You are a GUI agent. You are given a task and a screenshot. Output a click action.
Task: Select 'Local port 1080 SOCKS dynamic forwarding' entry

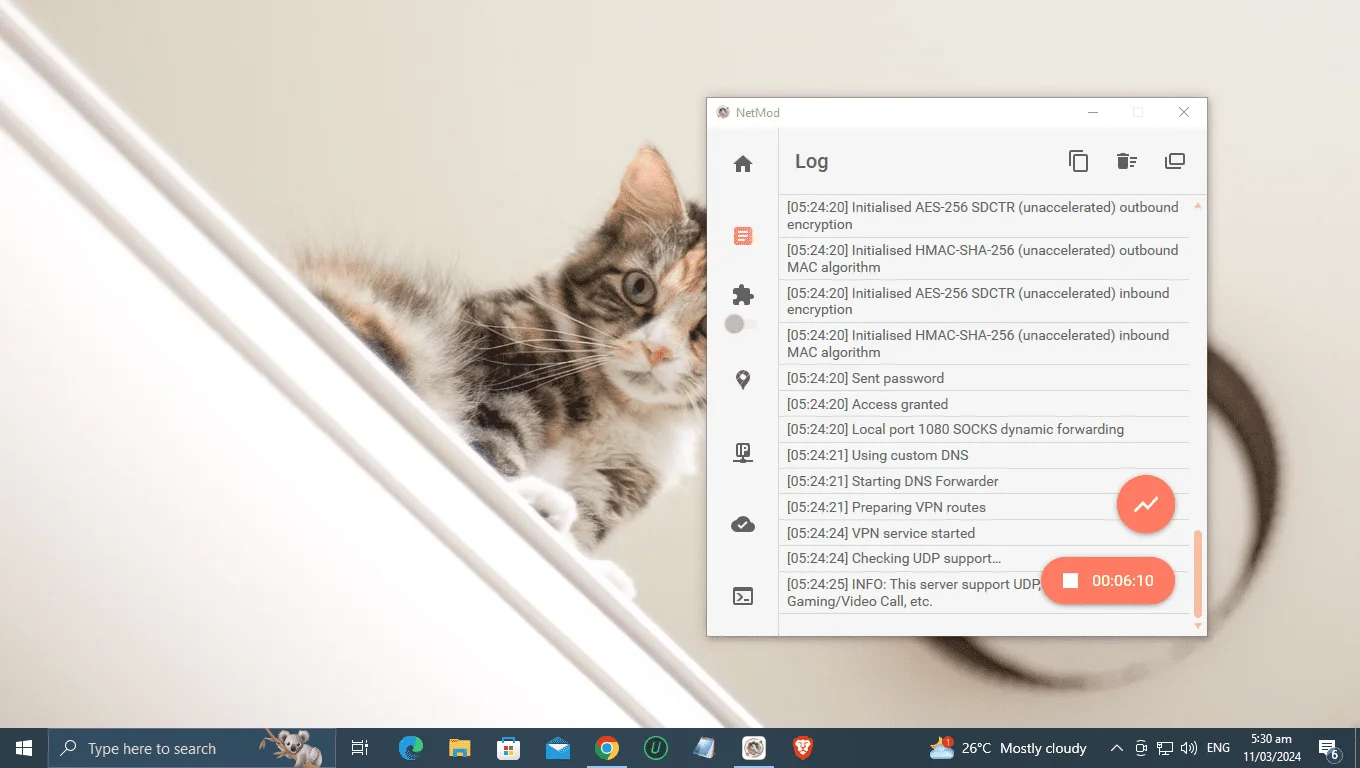[x=984, y=429]
